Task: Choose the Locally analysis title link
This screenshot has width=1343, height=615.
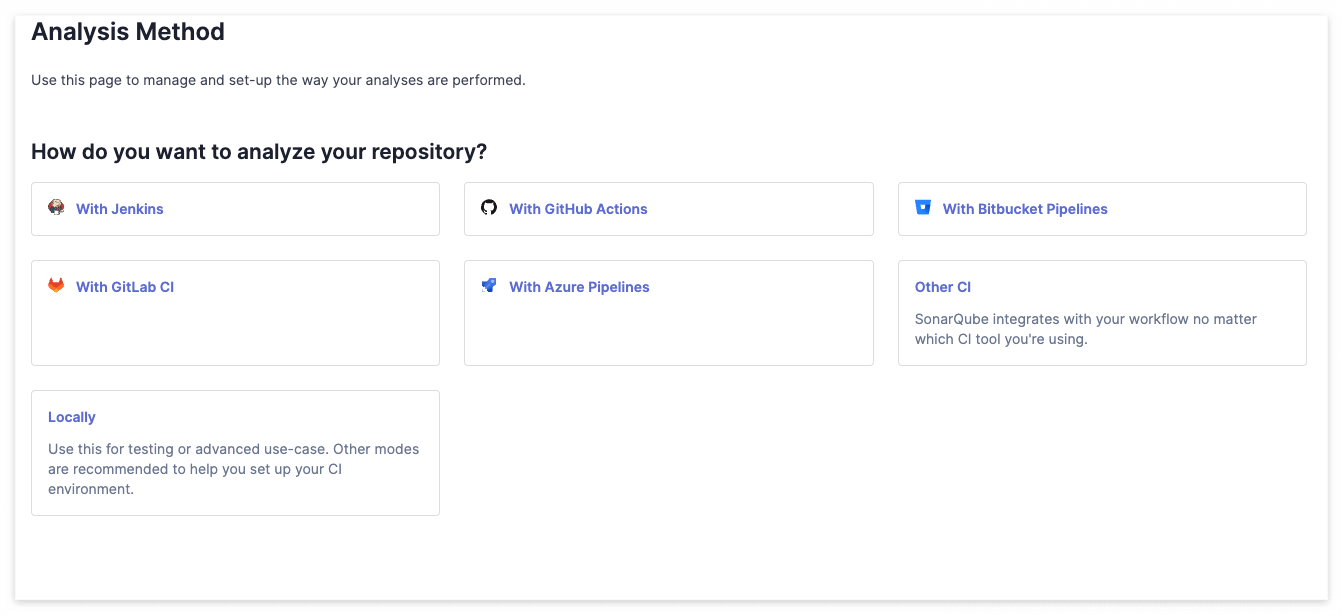Action: (x=72, y=417)
